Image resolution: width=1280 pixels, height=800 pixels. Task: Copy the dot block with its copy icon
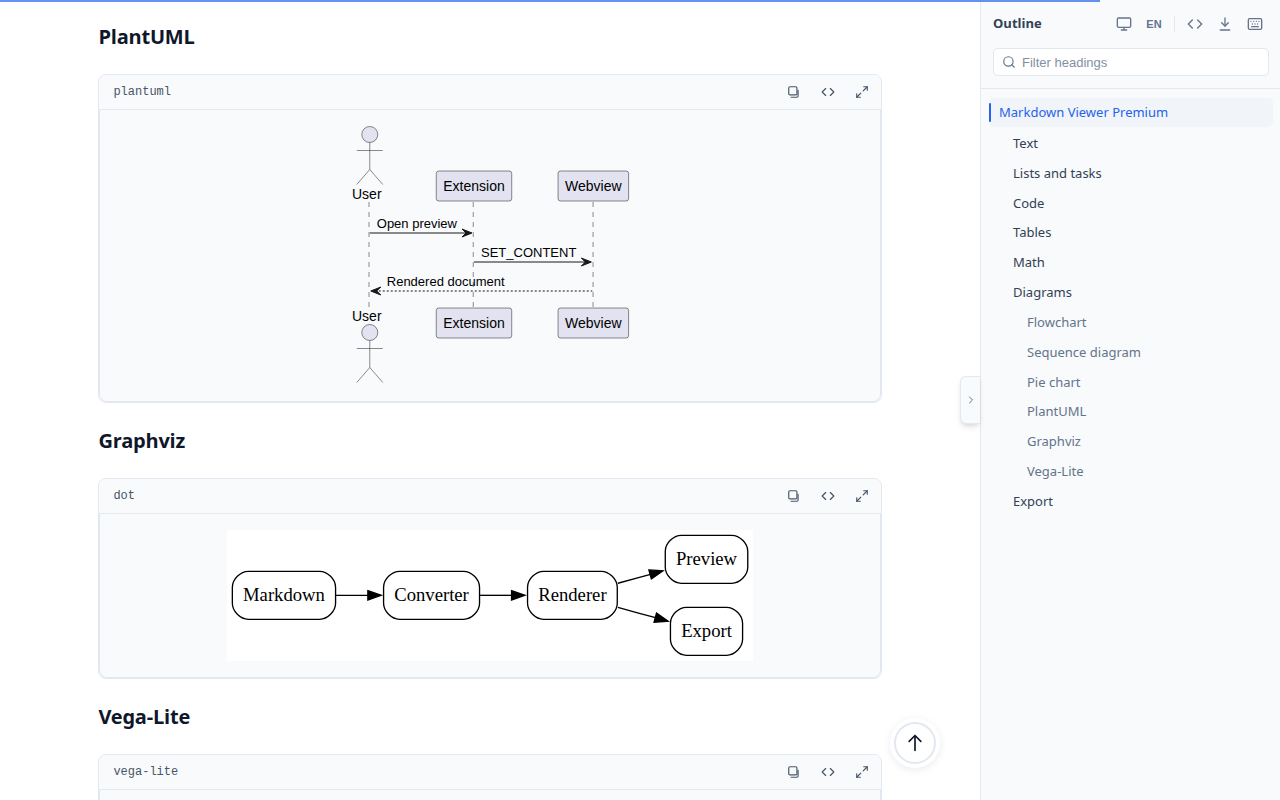tap(794, 496)
